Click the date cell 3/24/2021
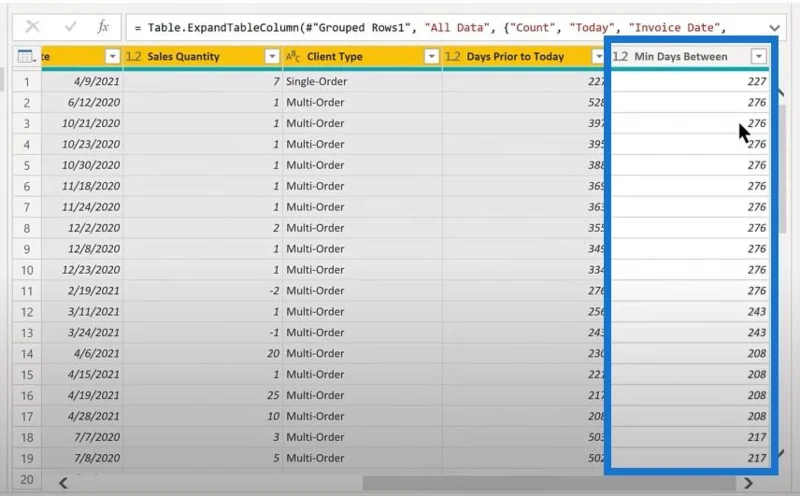Image resolution: width=800 pixels, height=496 pixels. click(83, 333)
